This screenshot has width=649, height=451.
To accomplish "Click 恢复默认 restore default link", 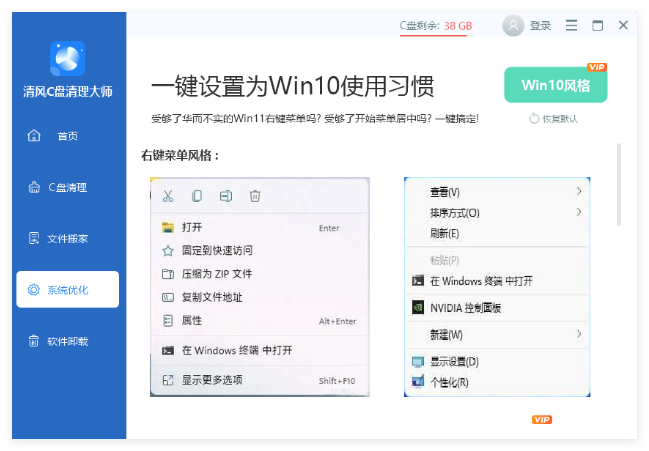I will 560,119.
